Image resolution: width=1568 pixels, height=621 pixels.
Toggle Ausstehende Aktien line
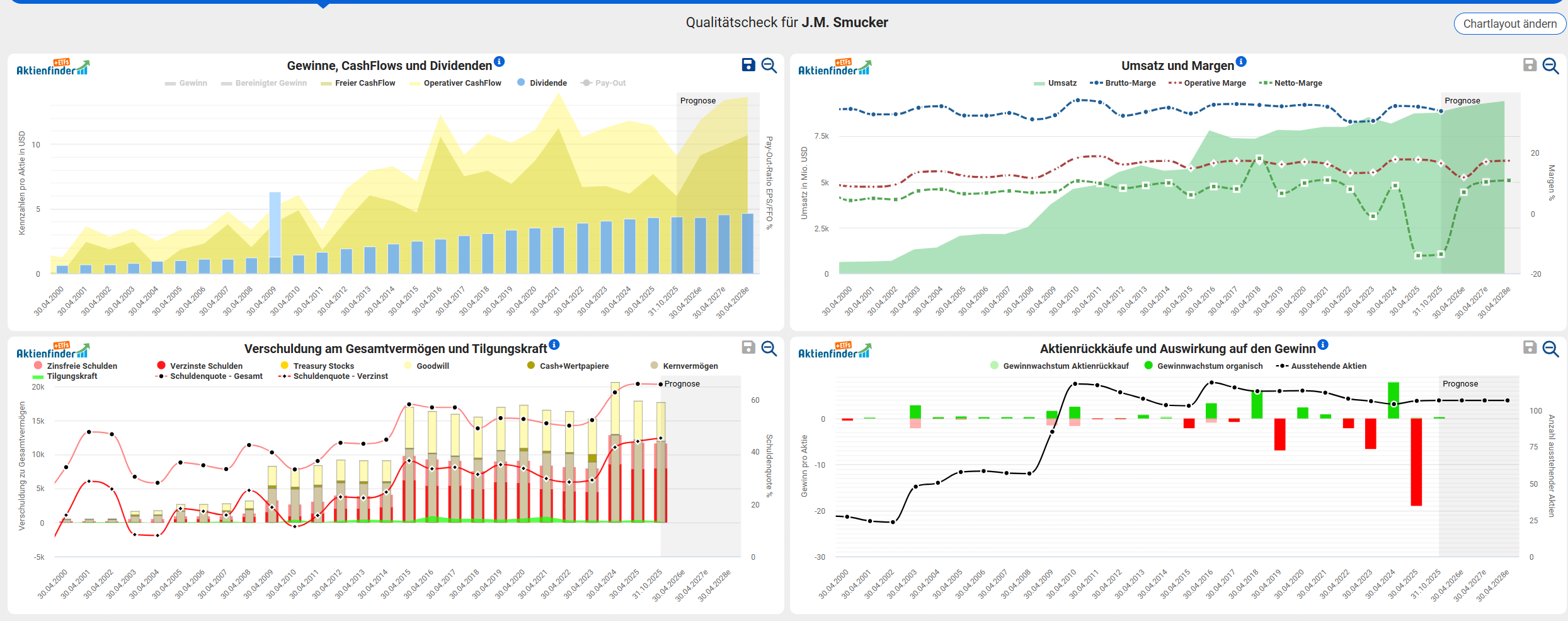tap(1322, 366)
